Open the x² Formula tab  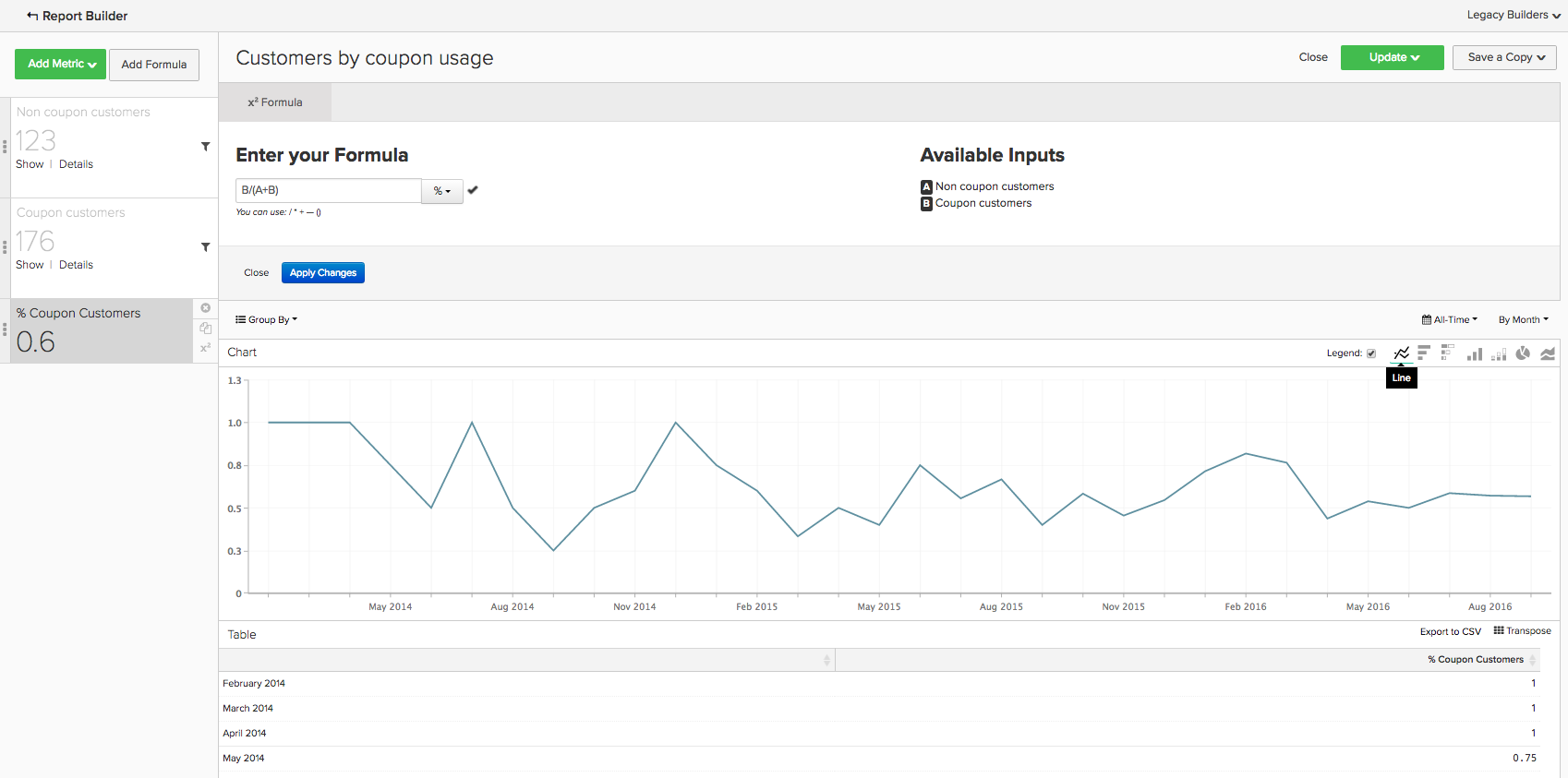pos(275,102)
